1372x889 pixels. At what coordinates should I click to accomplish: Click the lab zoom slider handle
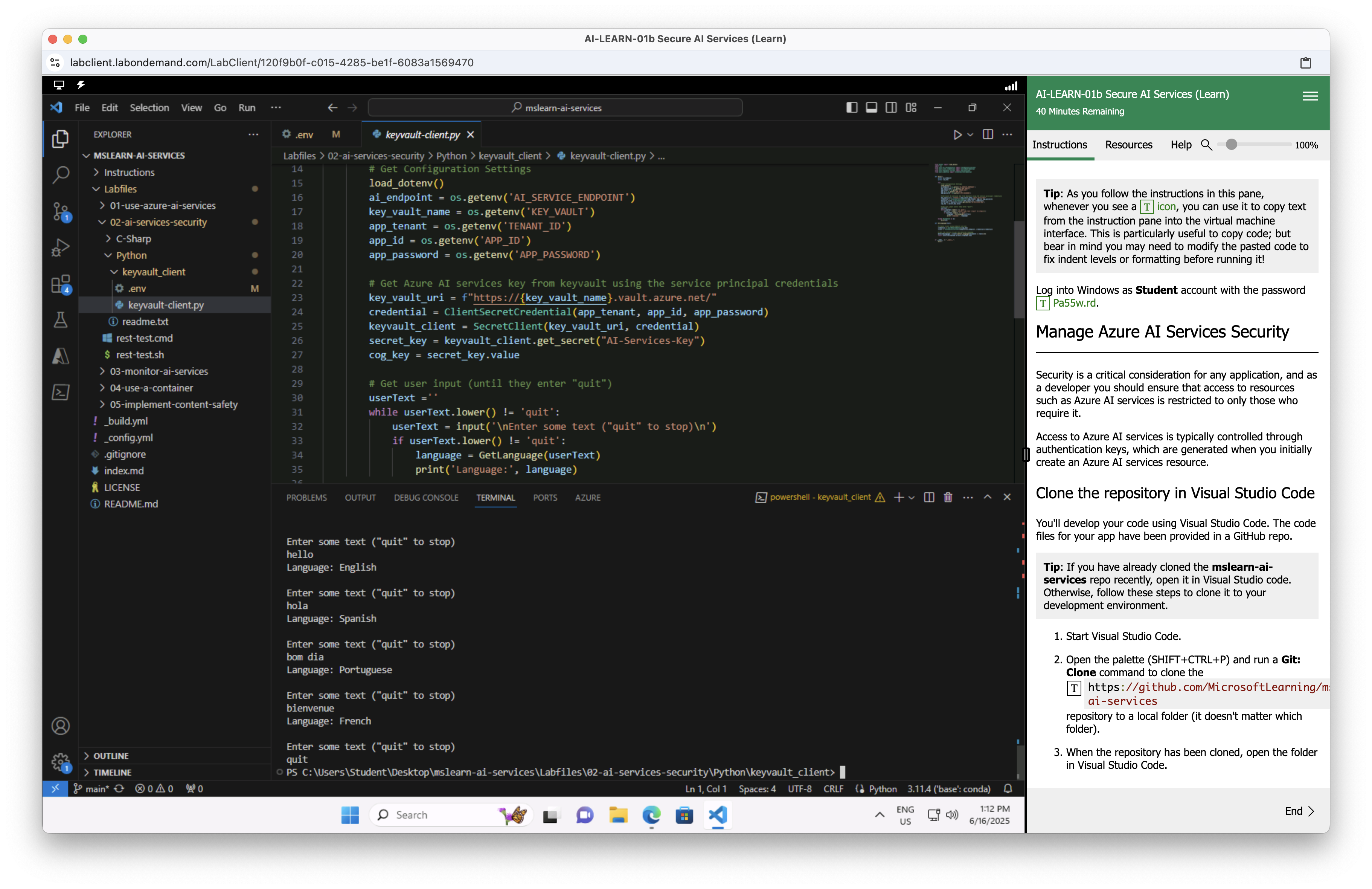pos(1231,145)
